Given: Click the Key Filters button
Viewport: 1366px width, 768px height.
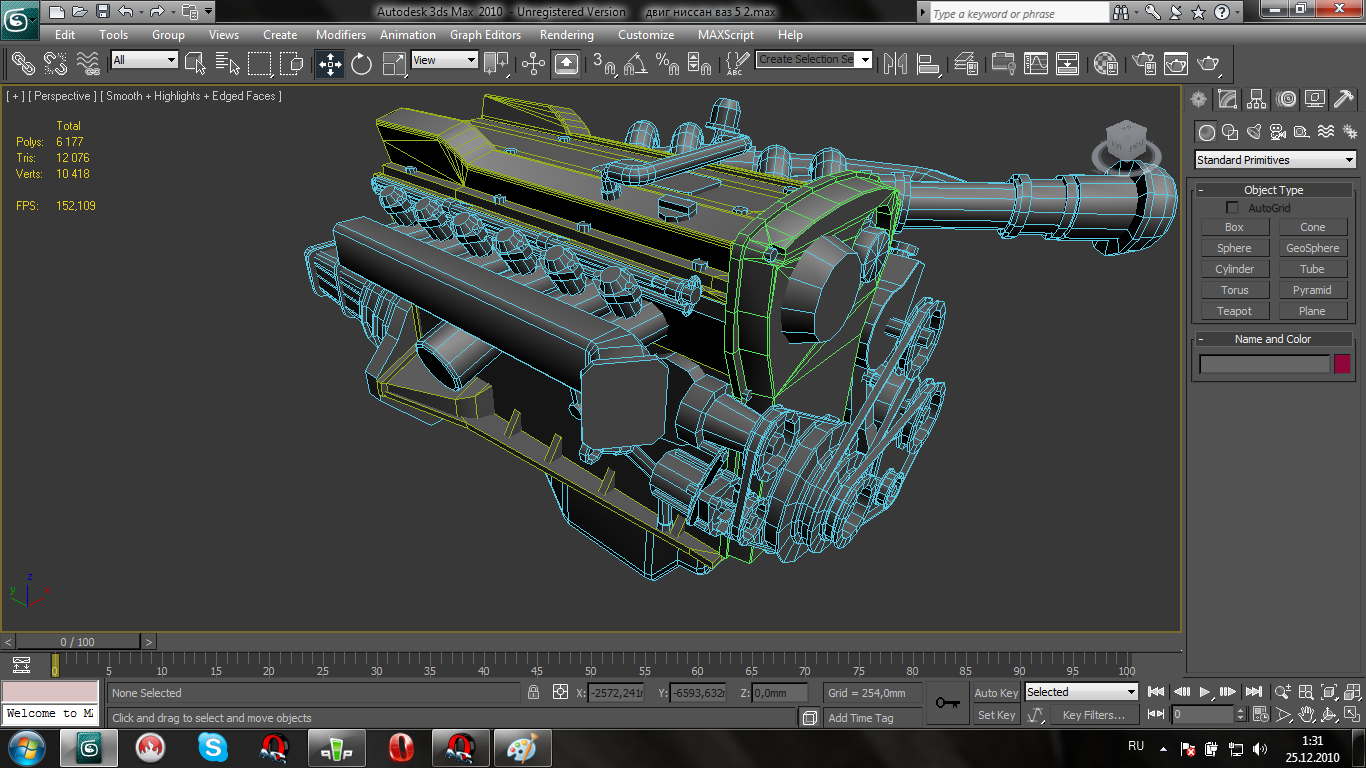Looking at the screenshot, I should tap(1093, 715).
